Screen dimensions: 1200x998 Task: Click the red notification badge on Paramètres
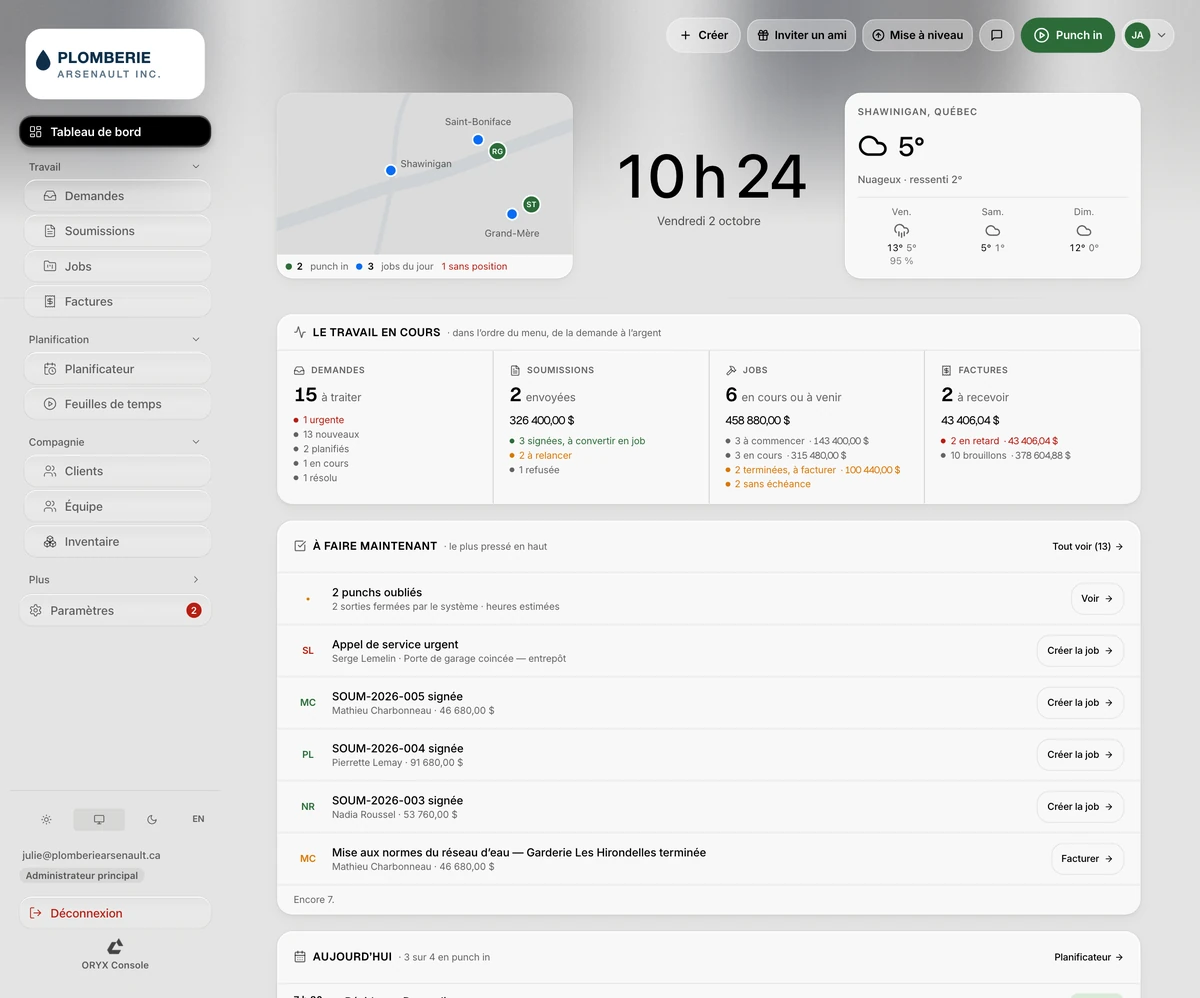point(194,610)
